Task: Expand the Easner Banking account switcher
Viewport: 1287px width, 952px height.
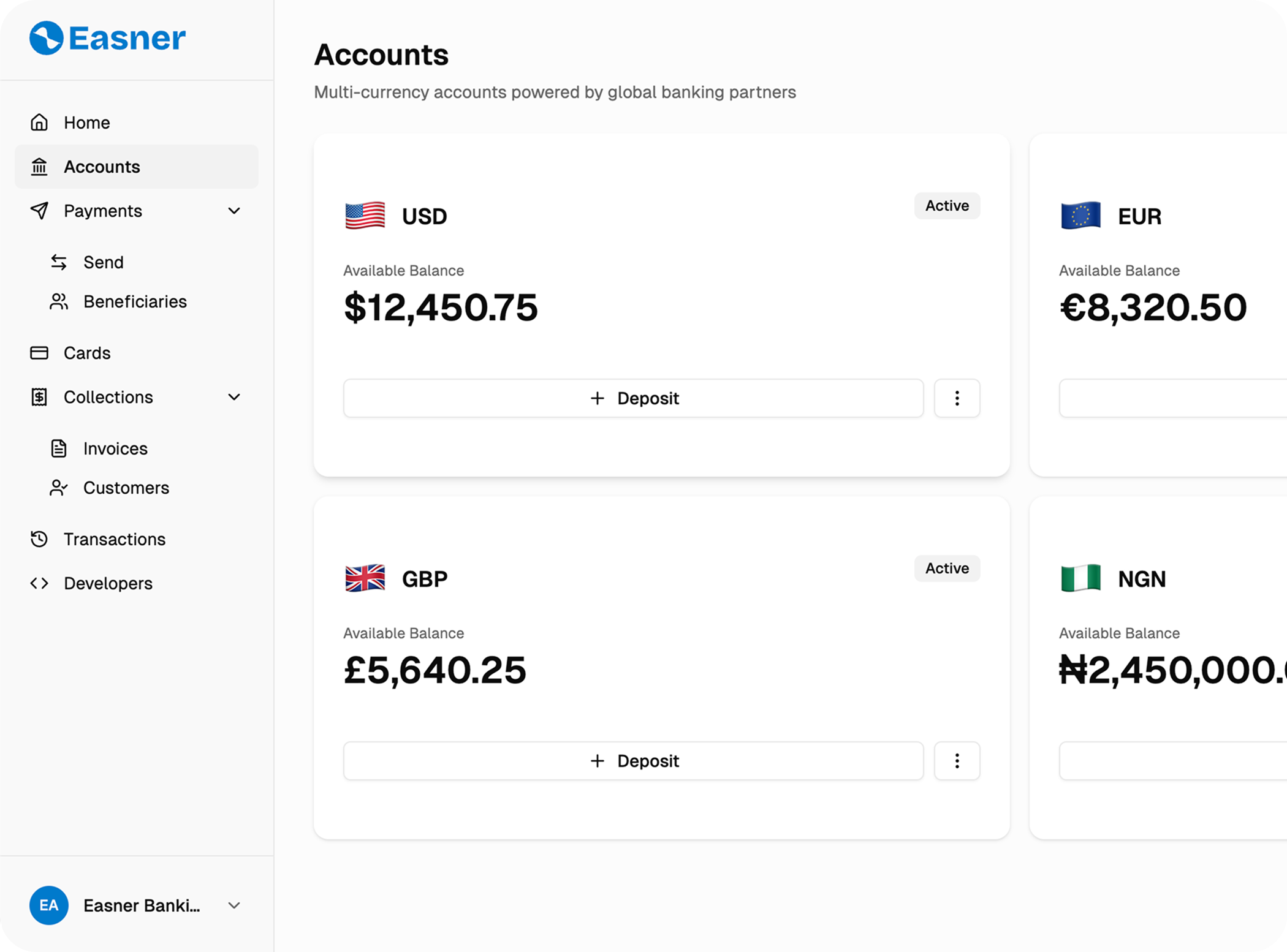Action: [x=234, y=905]
